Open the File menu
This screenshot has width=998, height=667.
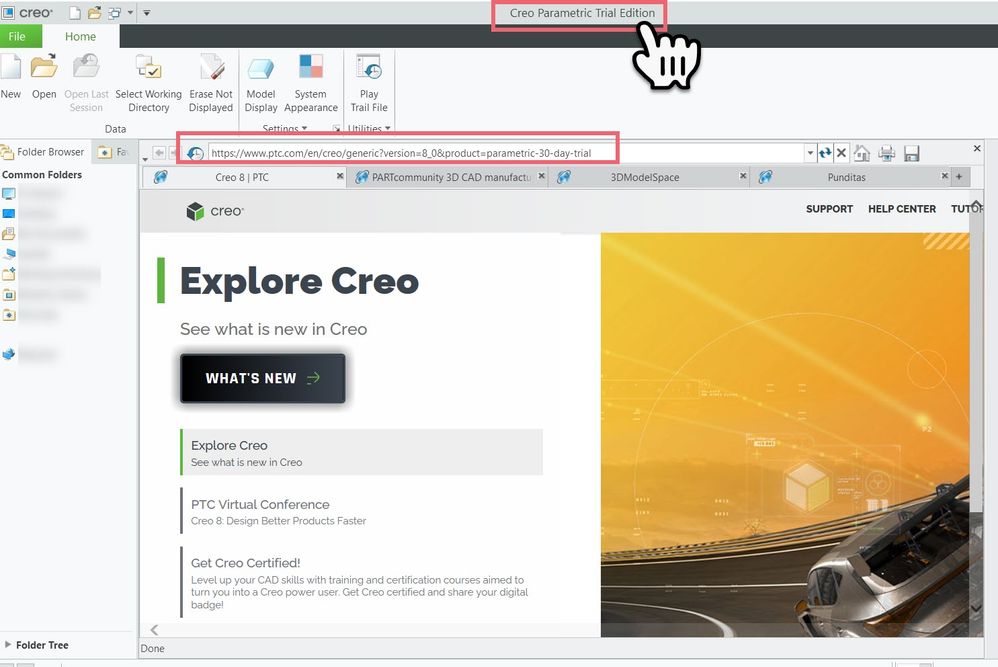tap(17, 36)
